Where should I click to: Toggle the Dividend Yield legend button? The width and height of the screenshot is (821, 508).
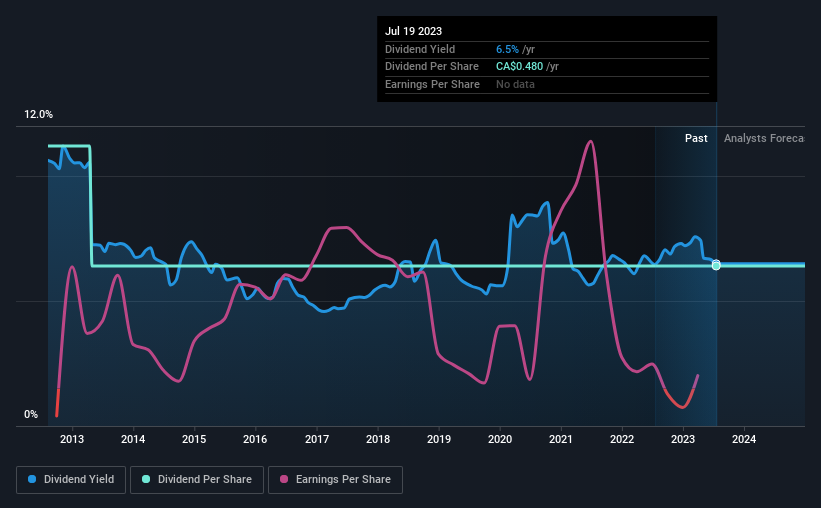[x=71, y=480]
